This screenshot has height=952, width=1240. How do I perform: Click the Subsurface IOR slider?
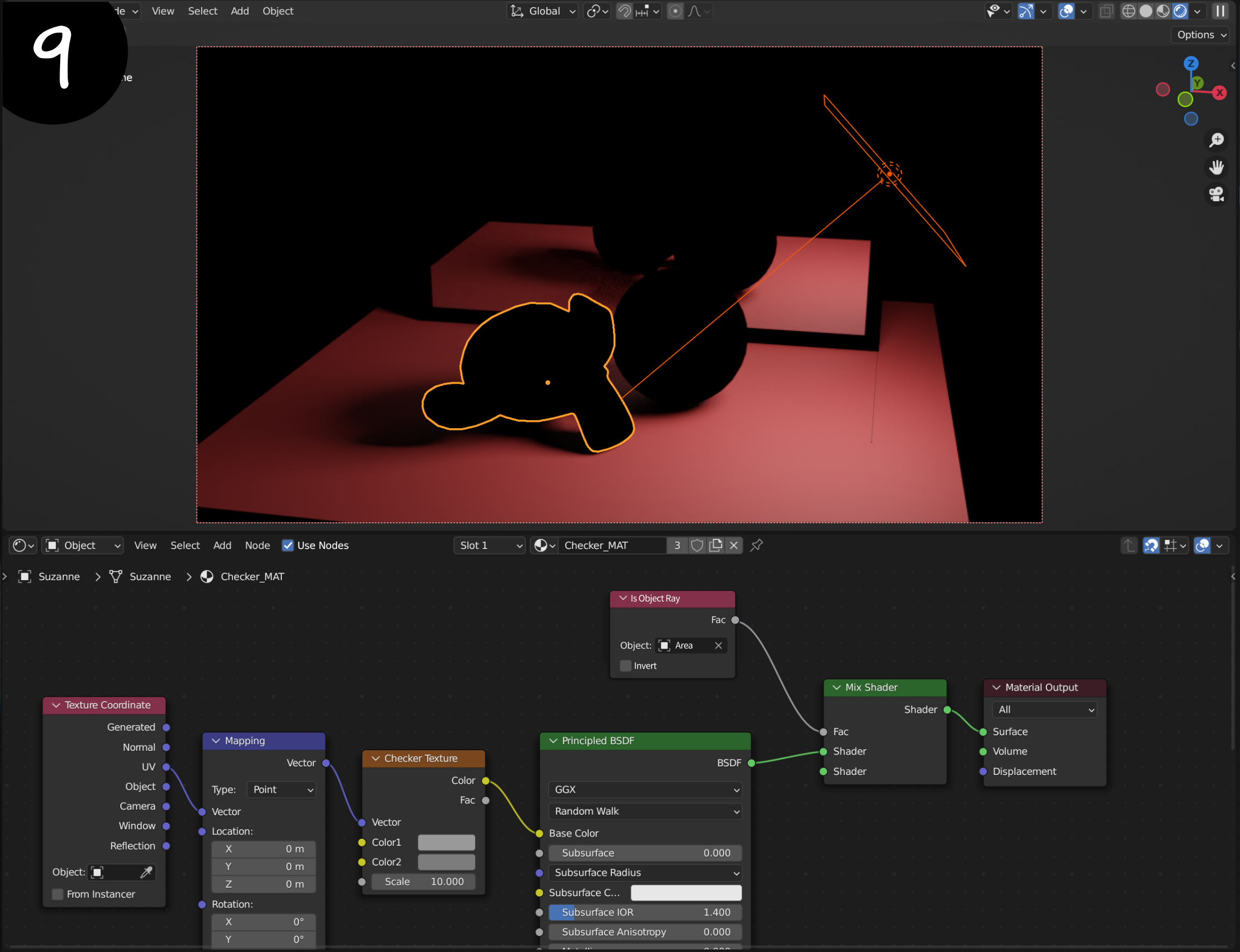point(646,912)
